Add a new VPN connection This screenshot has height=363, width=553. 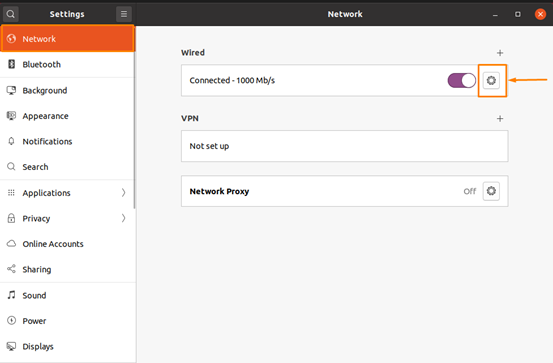pyautogui.click(x=500, y=119)
